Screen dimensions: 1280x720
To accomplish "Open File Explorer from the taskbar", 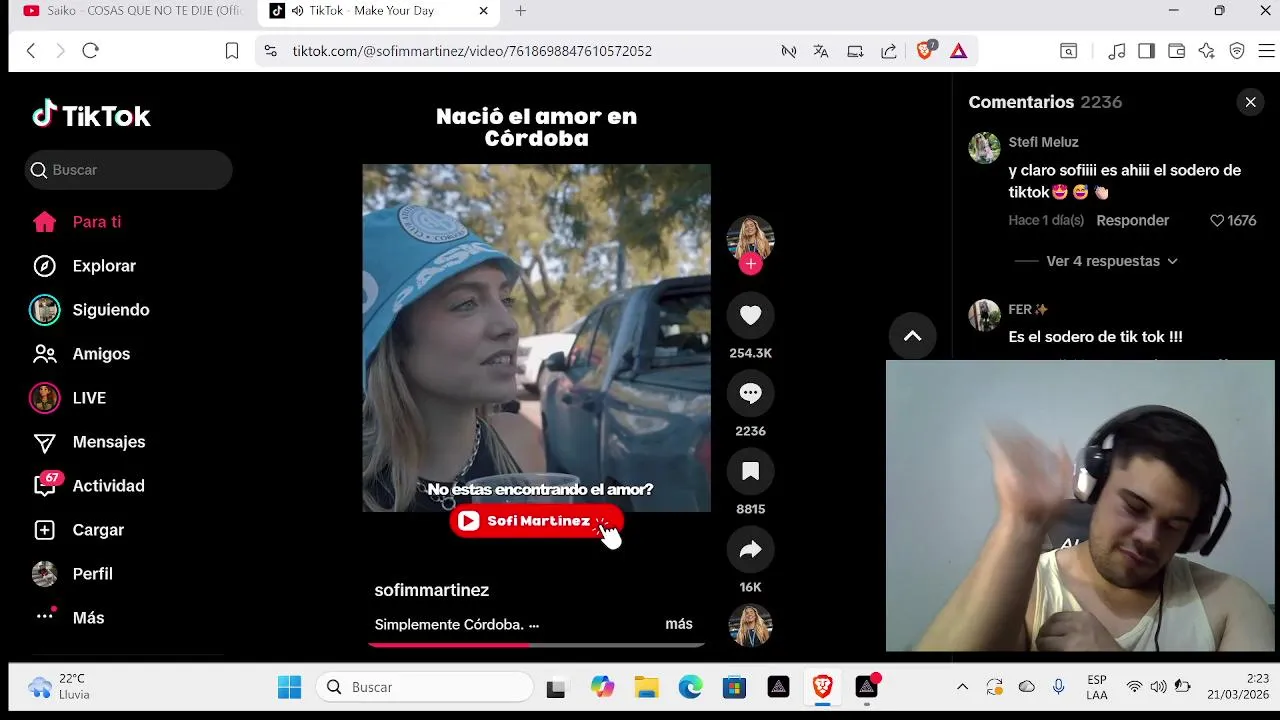I will pyautogui.click(x=647, y=687).
